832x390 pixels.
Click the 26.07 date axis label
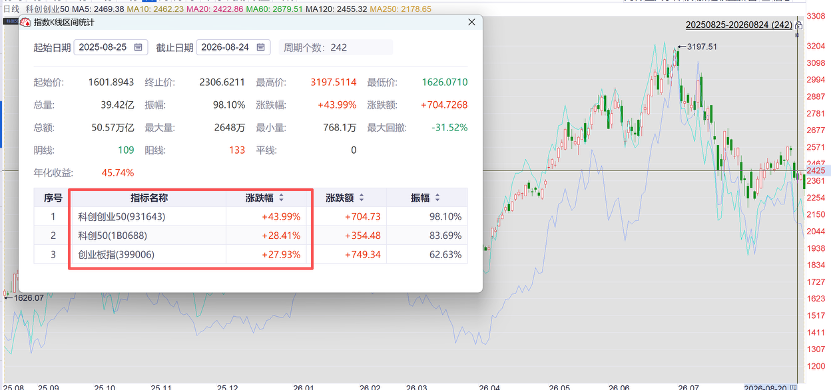[x=688, y=387]
